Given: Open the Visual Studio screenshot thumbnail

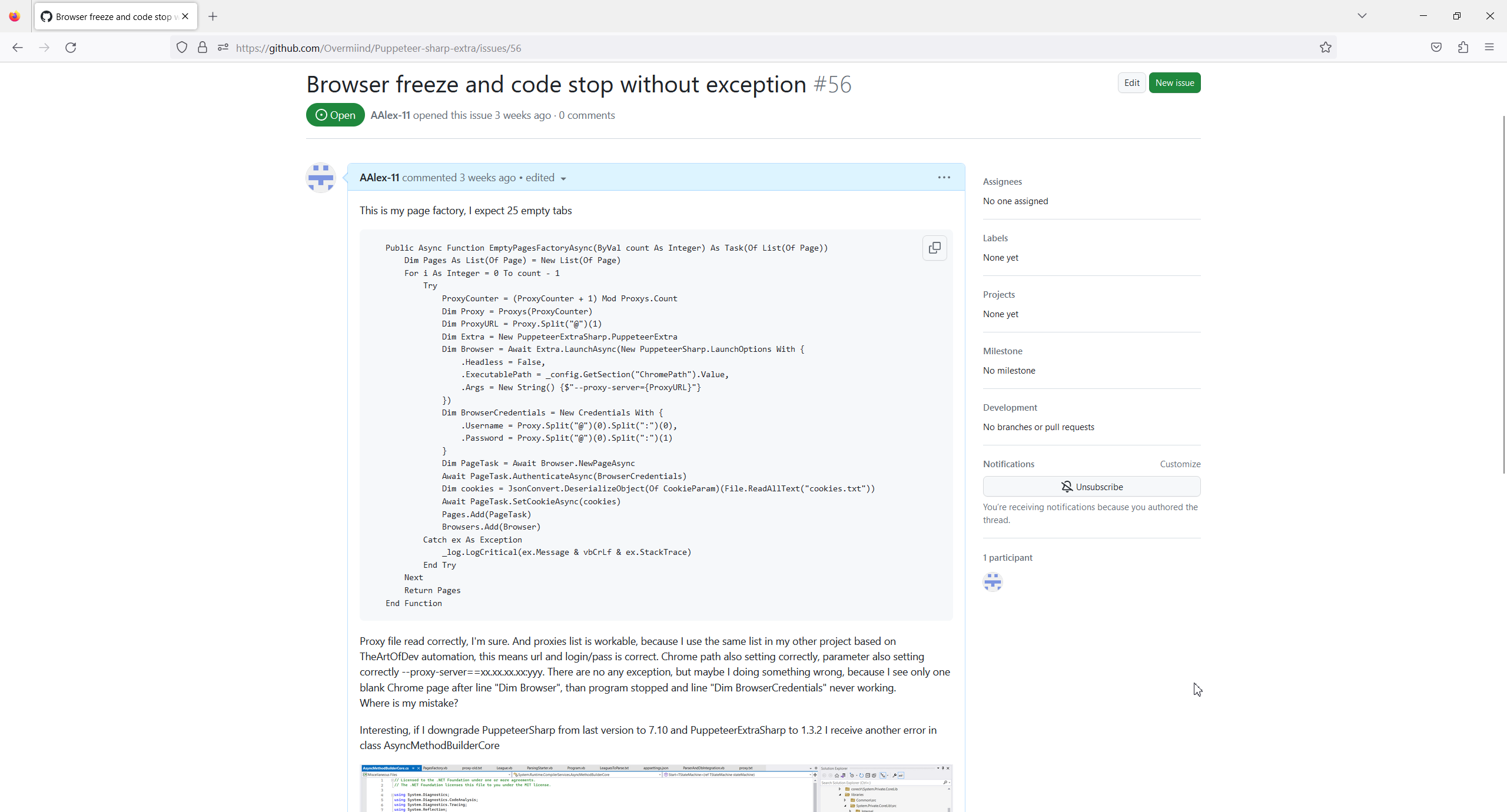Looking at the screenshot, I should pos(656,788).
